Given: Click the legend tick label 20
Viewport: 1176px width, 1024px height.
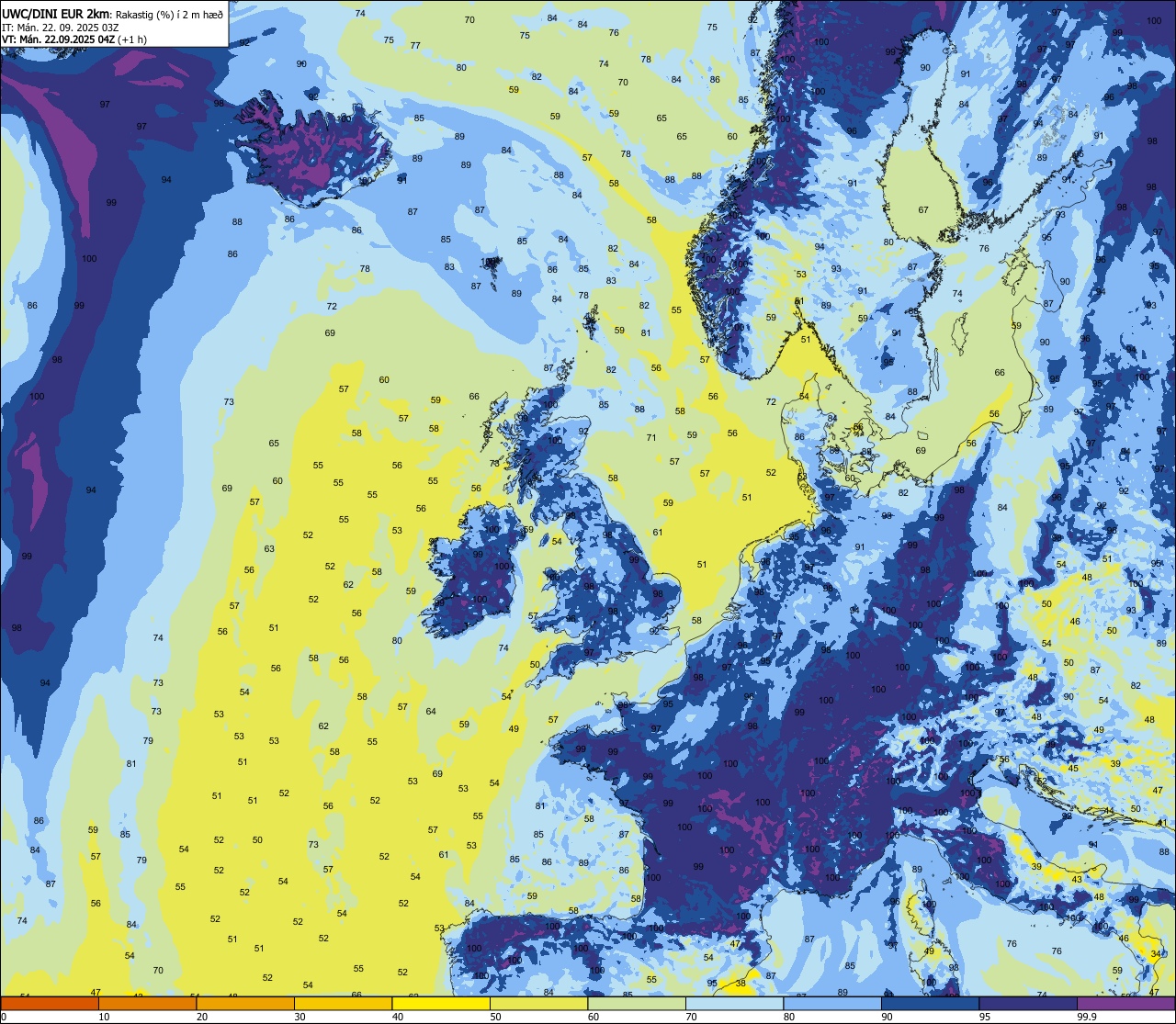Looking at the screenshot, I should click(x=202, y=1017).
